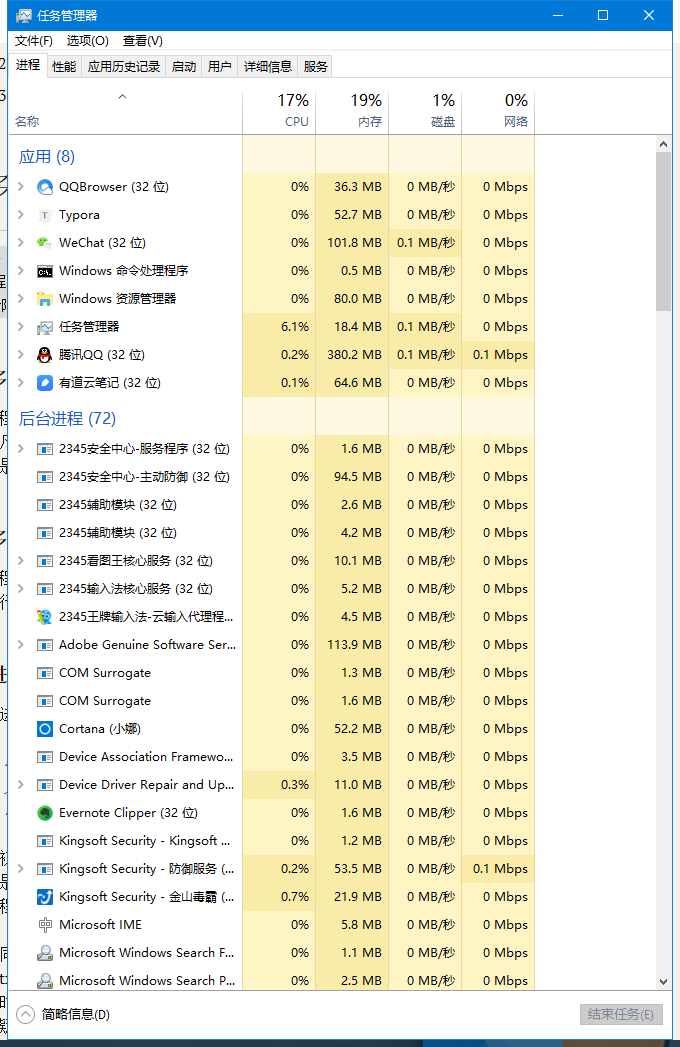Select the second COM Surrogate row (1.6 MB)
The image size is (680, 1047).
272,701
